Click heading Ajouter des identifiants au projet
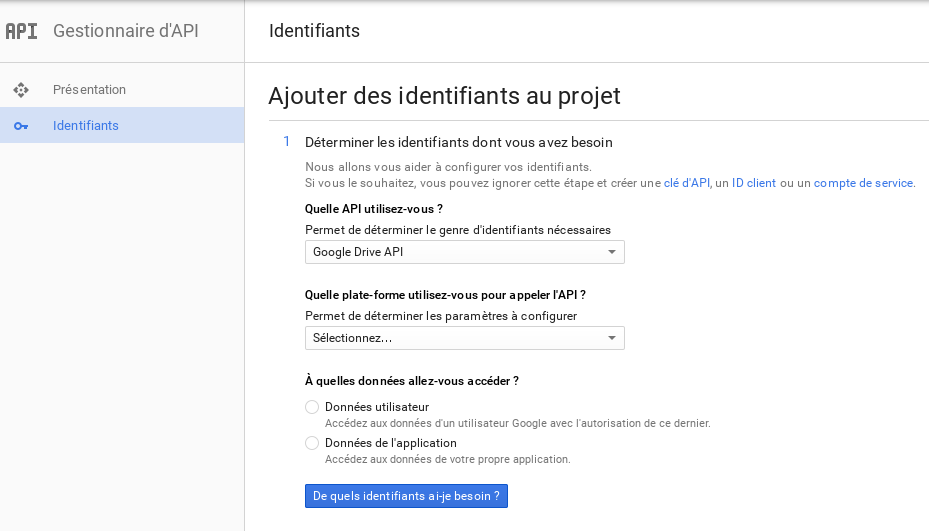Screen dimensions: 929x531 pos(444,96)
